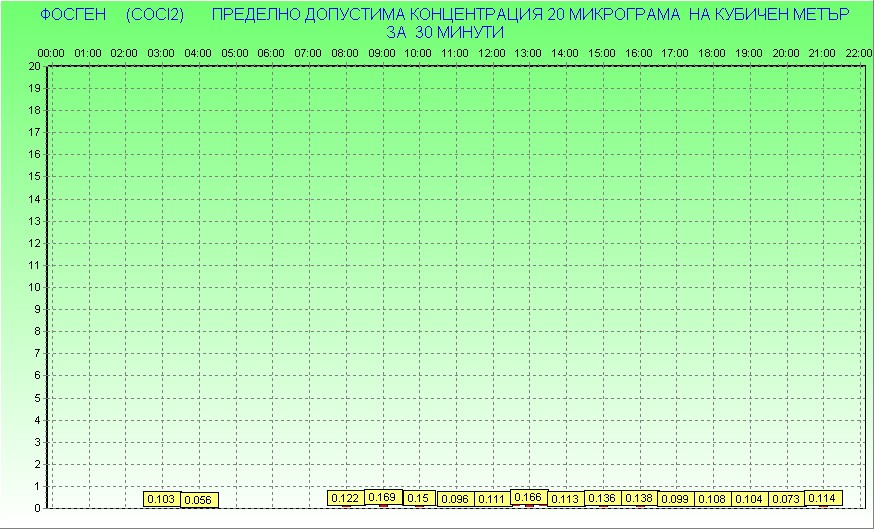The image size is (874, 529).
Task: Select the 10 mark on Y axis
Action: tap(35, 287)
